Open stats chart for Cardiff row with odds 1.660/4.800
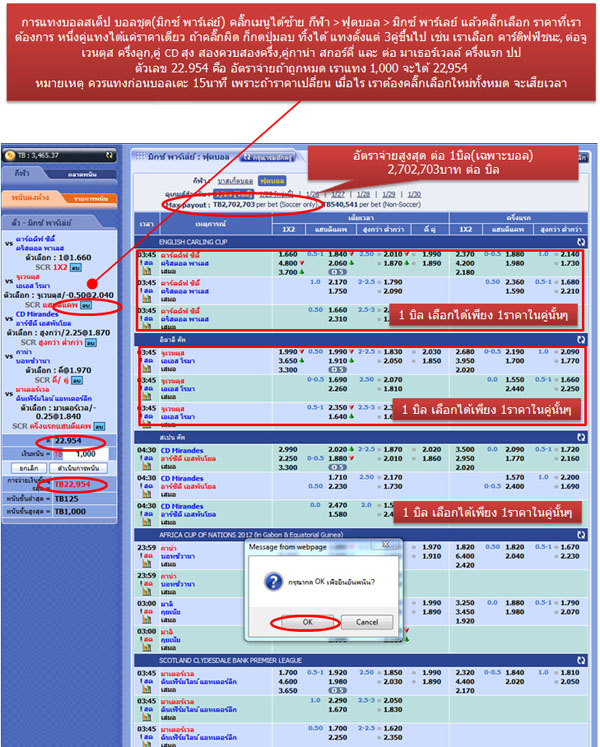The height and width of the screenshot is (747, 600). 147,272
